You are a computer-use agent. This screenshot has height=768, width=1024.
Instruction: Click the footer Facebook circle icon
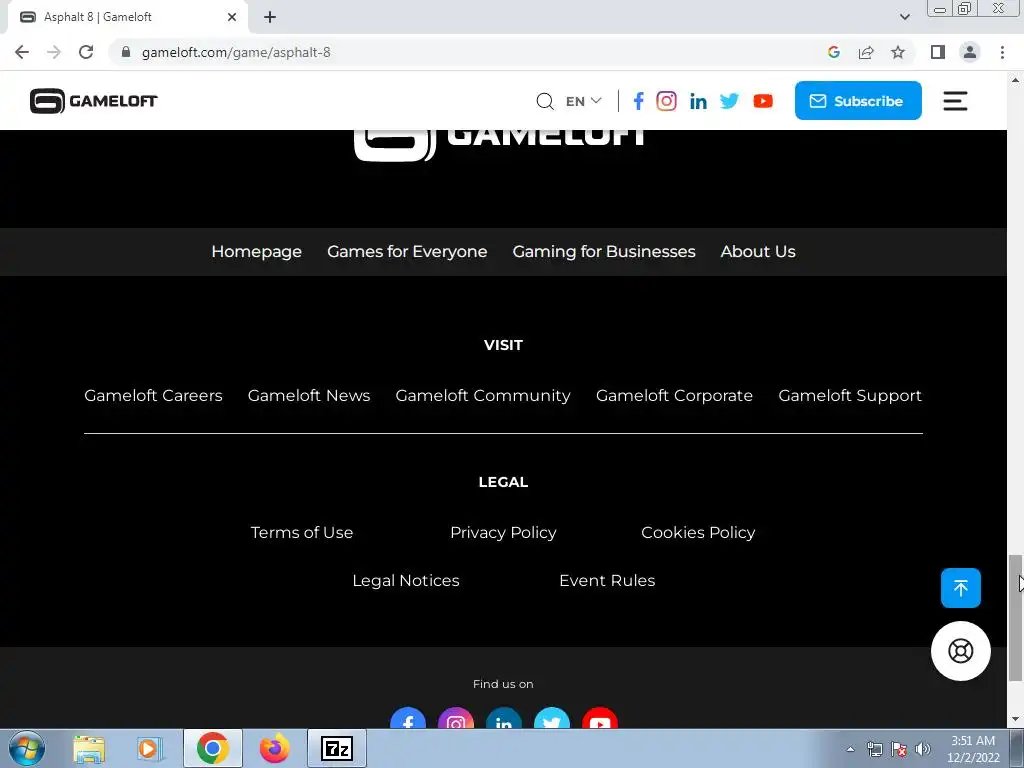click(408, 718)
